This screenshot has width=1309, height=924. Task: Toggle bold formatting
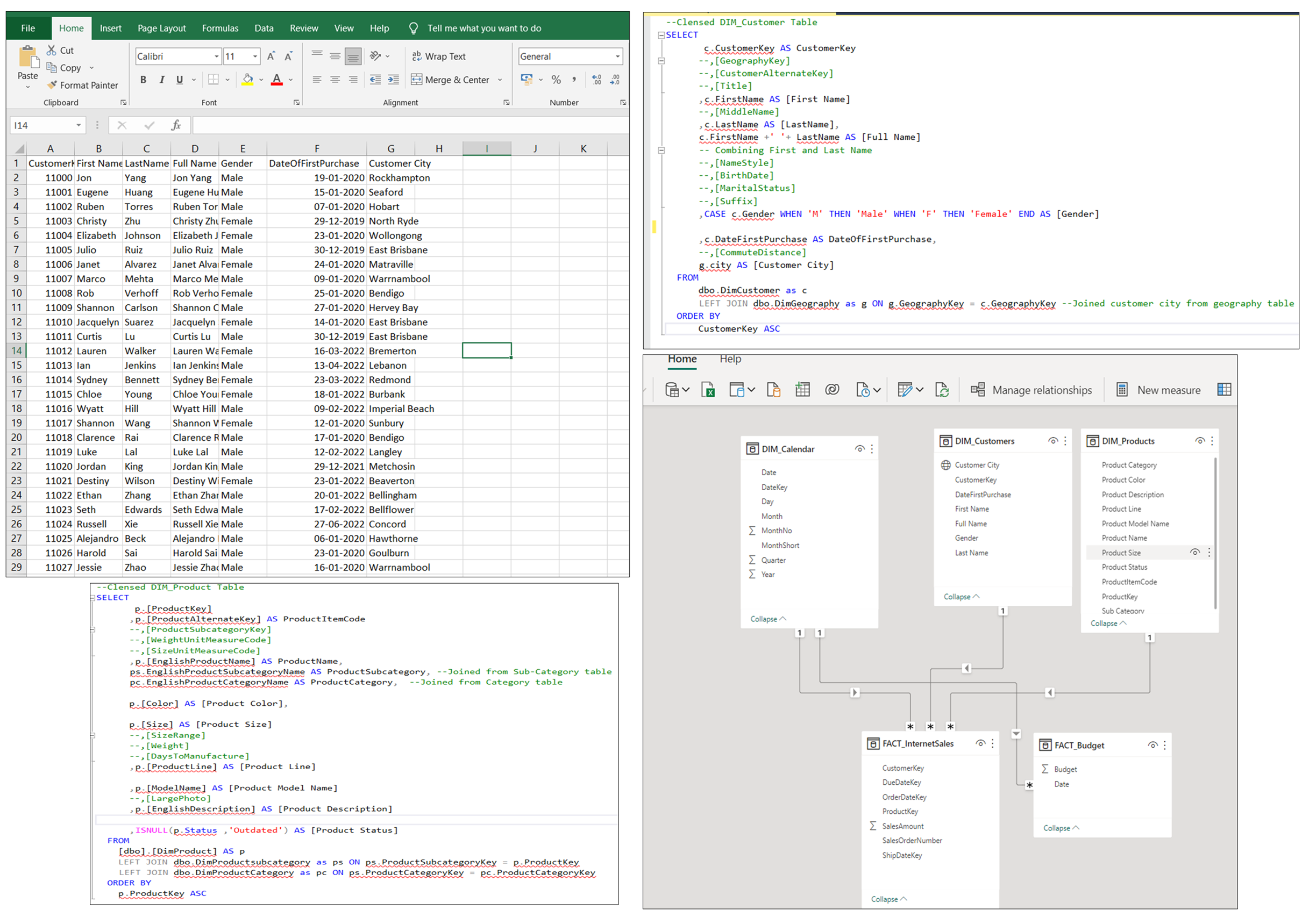click(143, 80)
